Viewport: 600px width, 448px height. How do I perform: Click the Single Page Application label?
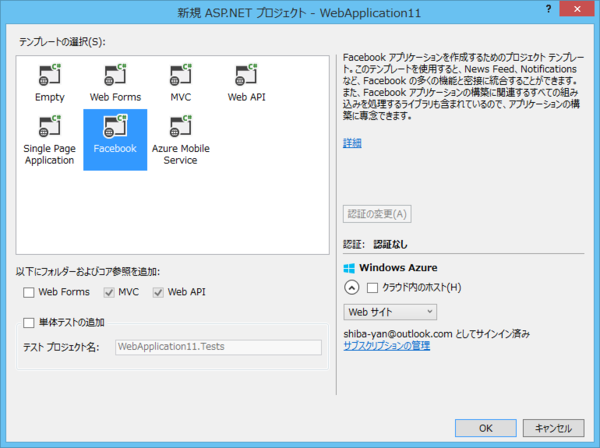point(50,154)
